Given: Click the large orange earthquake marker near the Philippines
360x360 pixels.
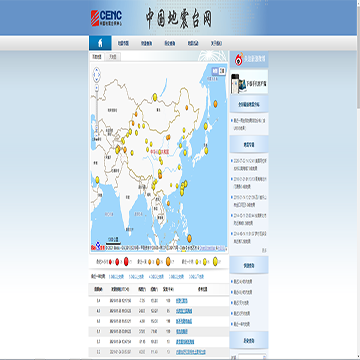Looking at the screenshot, I should pyautogui.click(x=189, y=238).
